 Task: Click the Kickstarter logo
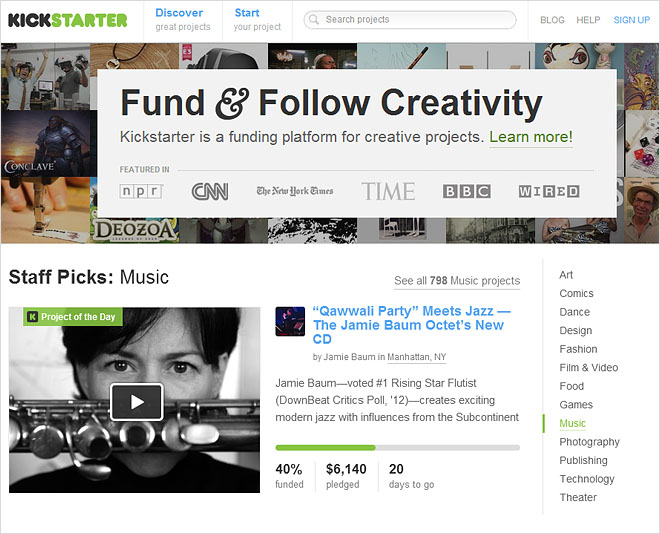[x=68, y=20]
